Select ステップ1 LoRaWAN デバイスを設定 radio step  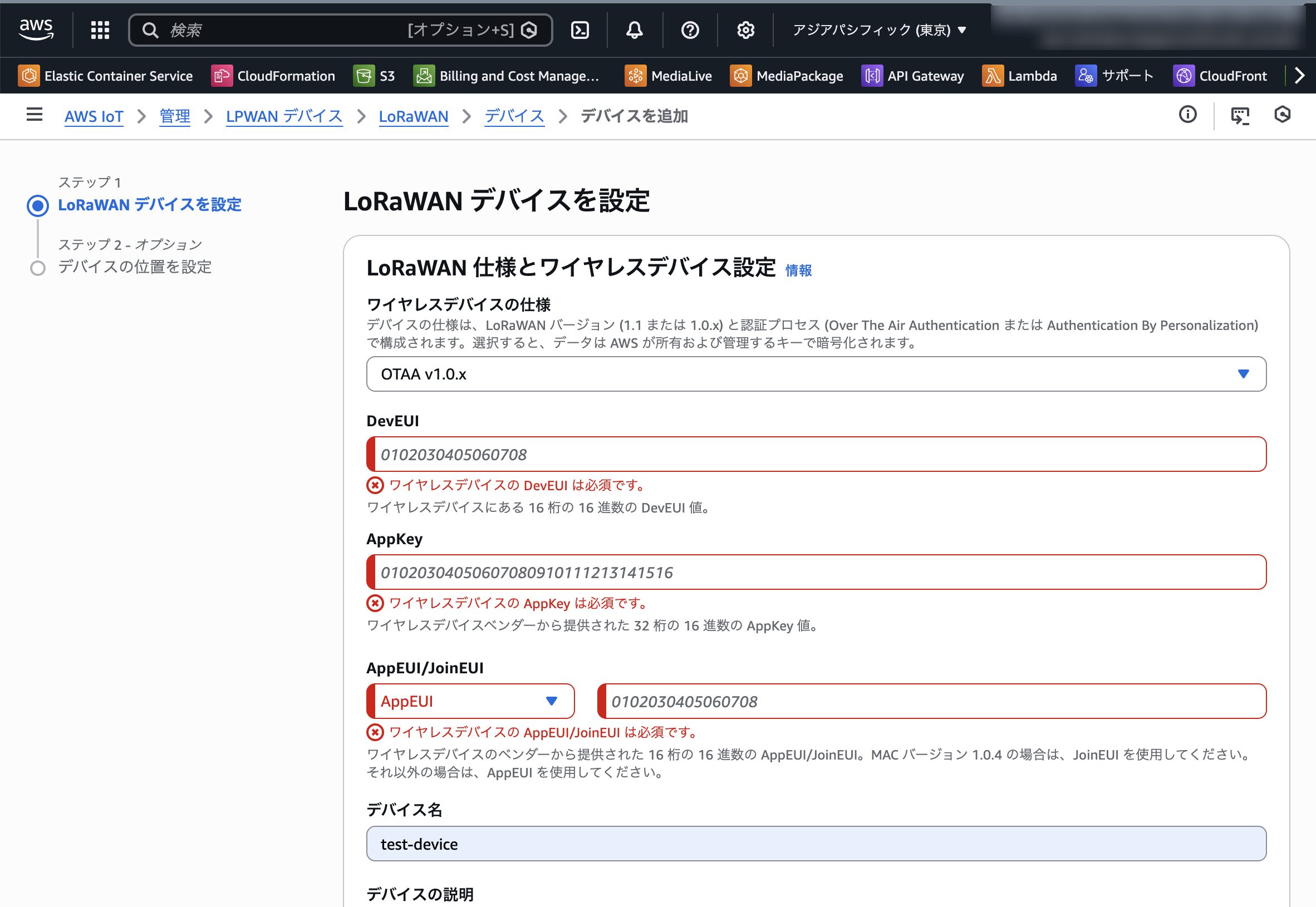37,206
